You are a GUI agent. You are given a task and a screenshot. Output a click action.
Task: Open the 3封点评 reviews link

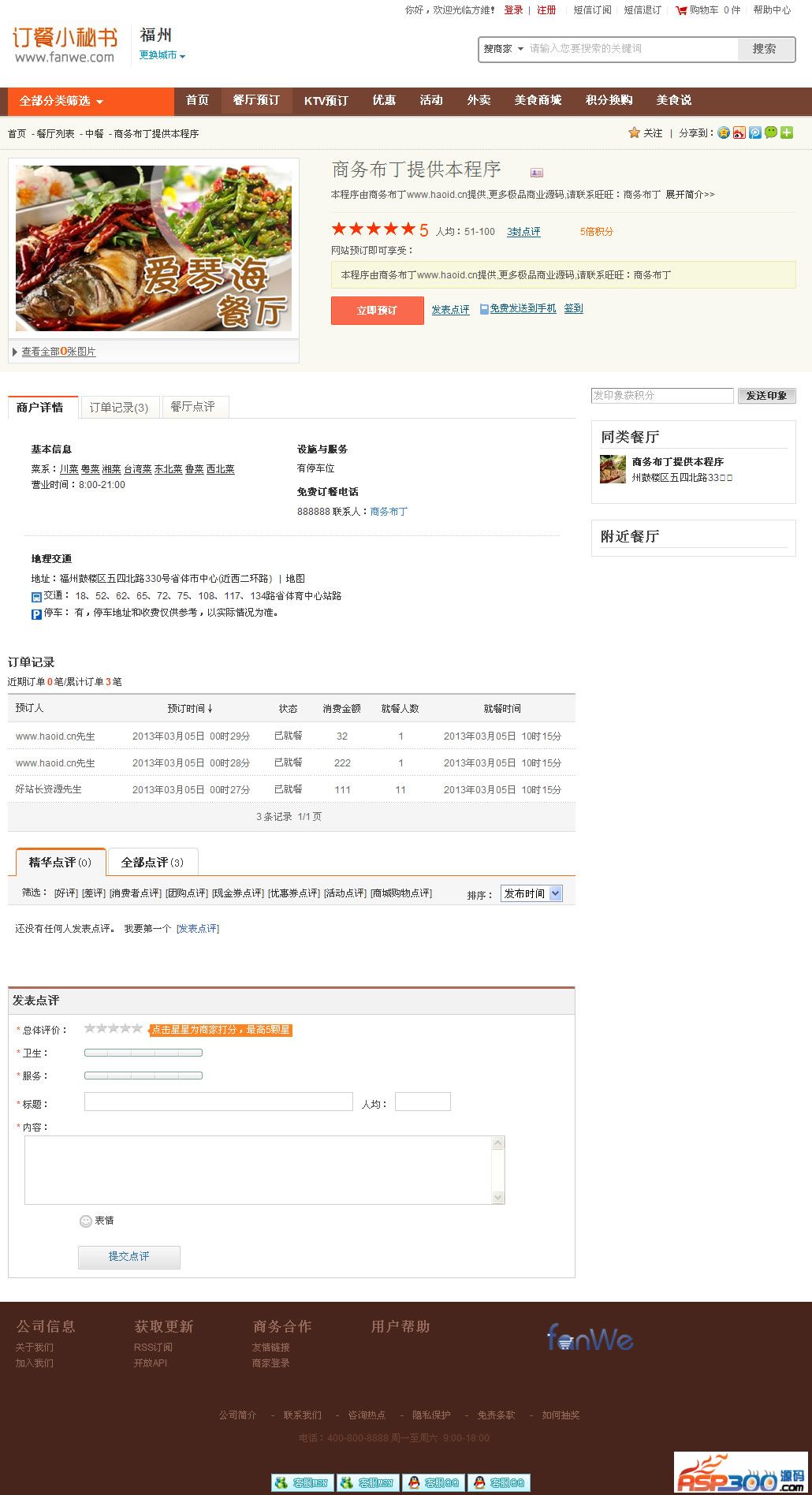pos(523,232)
